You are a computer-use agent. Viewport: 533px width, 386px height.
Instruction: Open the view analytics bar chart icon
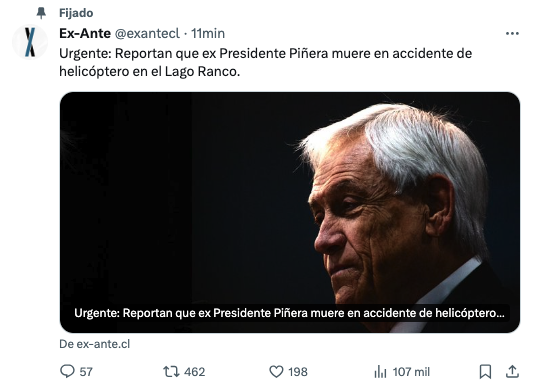[380, 372]
